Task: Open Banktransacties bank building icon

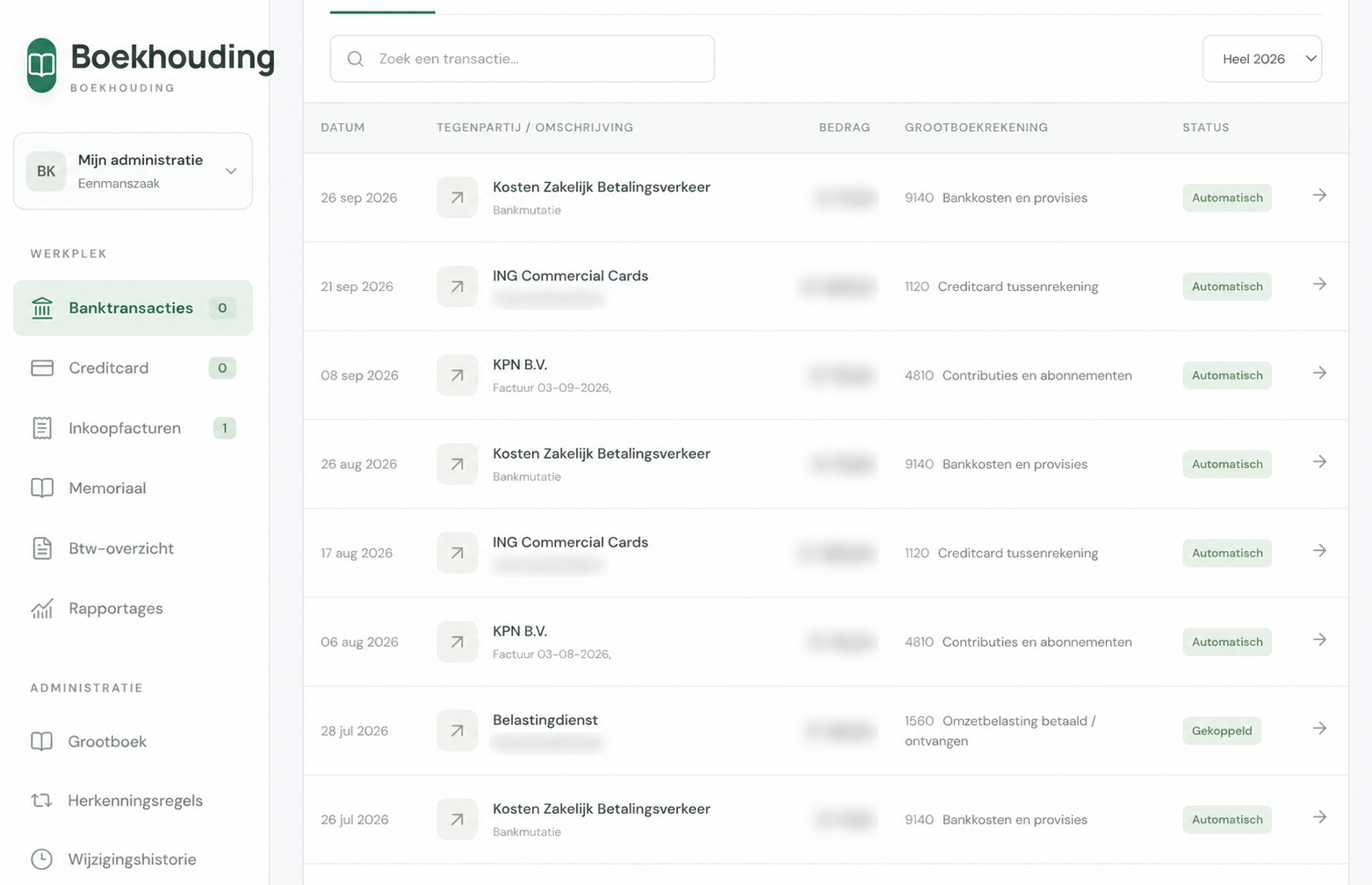Action: 42,308
